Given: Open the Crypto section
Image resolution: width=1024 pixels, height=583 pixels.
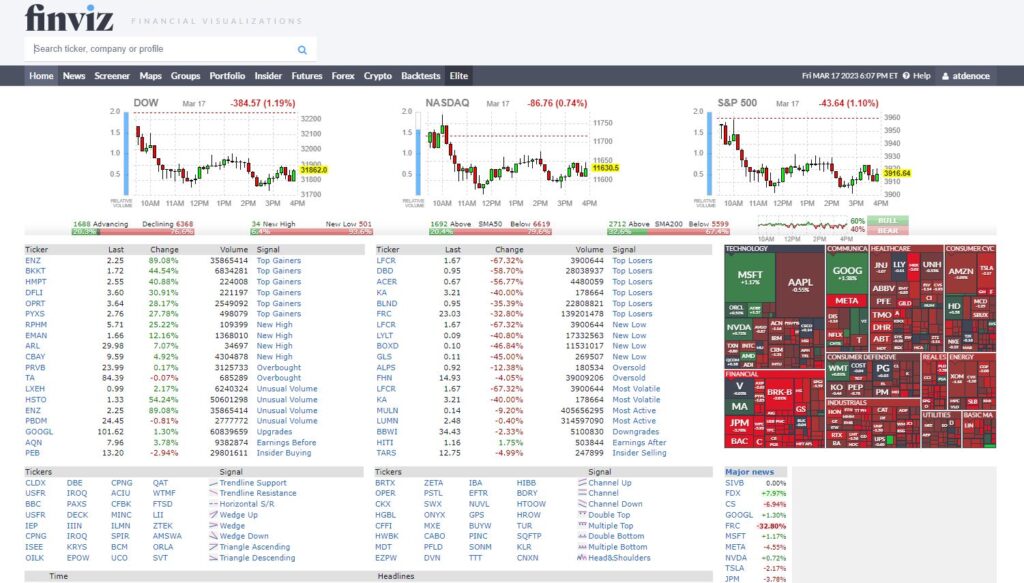Looking at the screenshot, I should 377,75.
